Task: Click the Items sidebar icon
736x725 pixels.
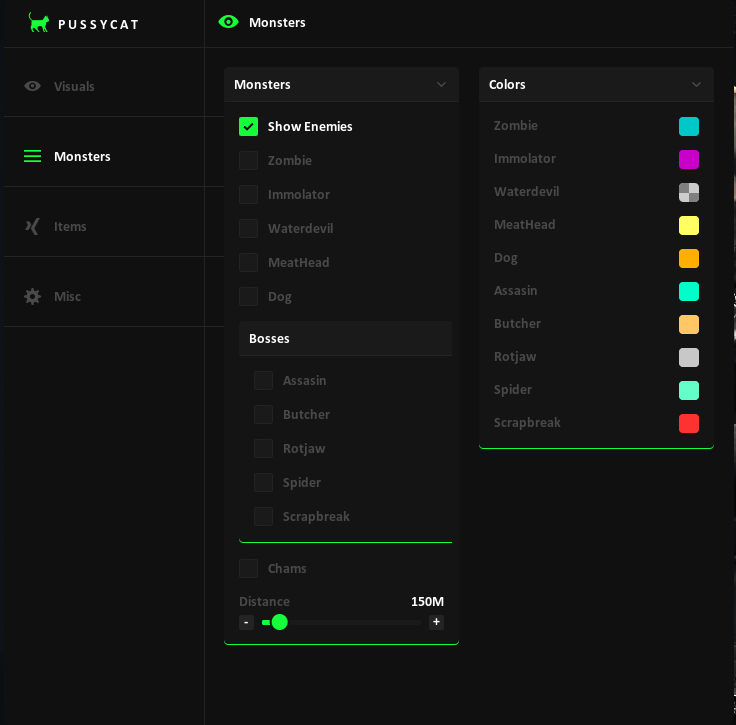Action: (x=33, y=226)
